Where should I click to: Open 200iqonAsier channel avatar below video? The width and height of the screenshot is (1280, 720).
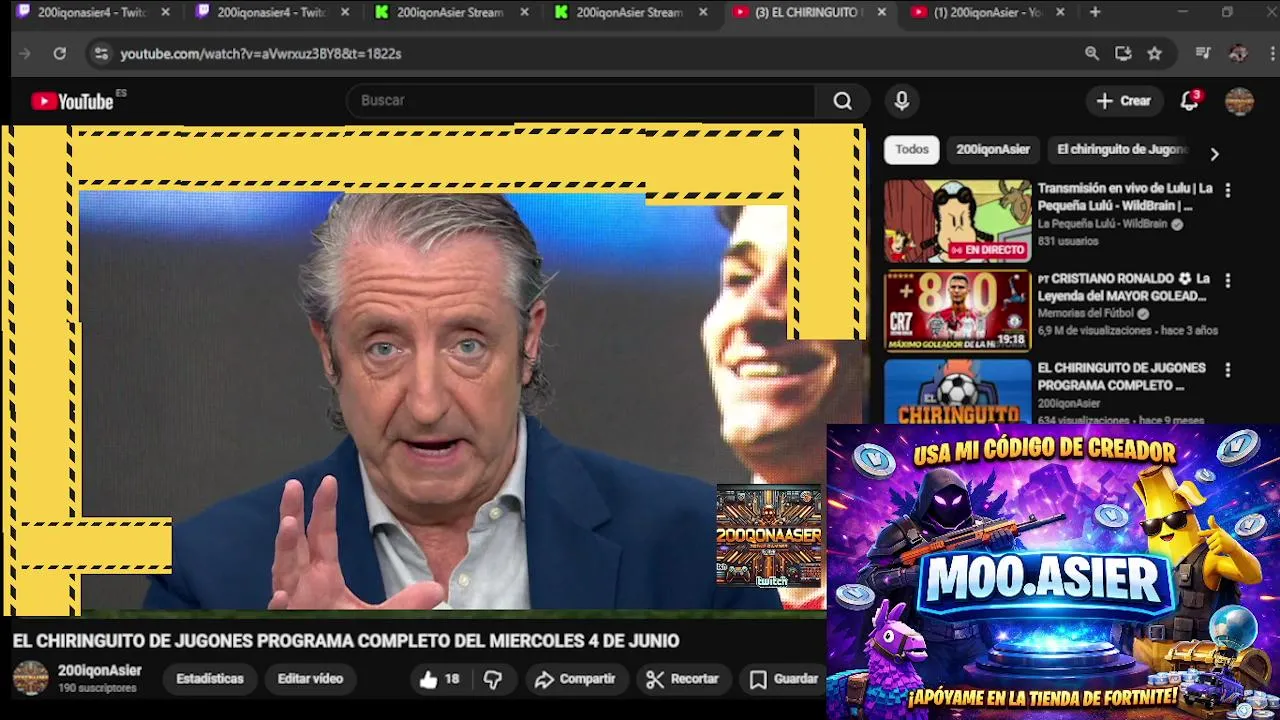(x=30, y=678)
